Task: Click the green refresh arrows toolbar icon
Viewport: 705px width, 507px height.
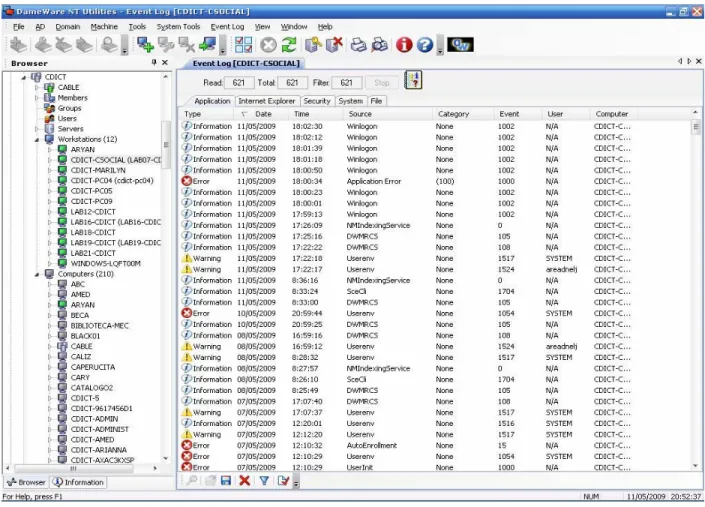Action: [x=289, y=45]
